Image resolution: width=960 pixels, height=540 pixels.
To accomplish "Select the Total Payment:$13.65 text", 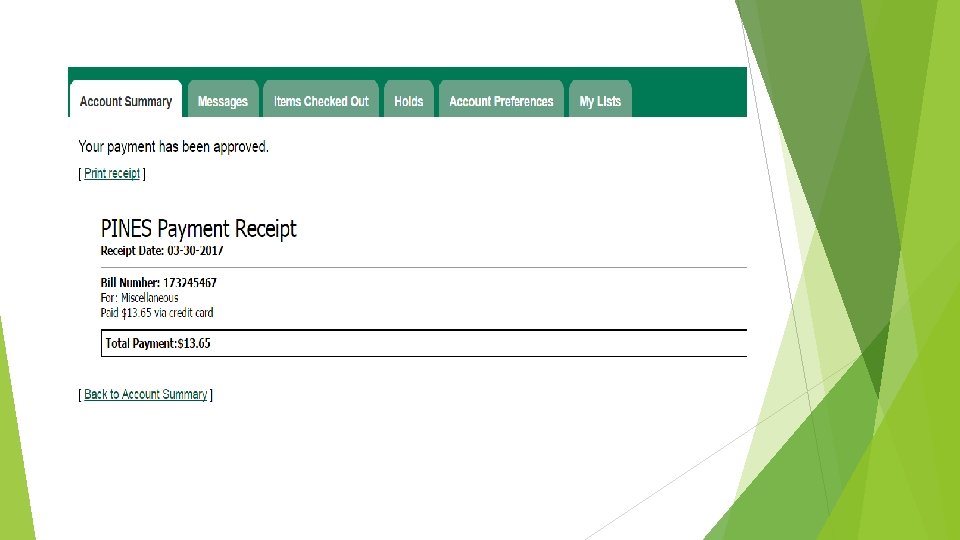I will [x=158, y=343].
